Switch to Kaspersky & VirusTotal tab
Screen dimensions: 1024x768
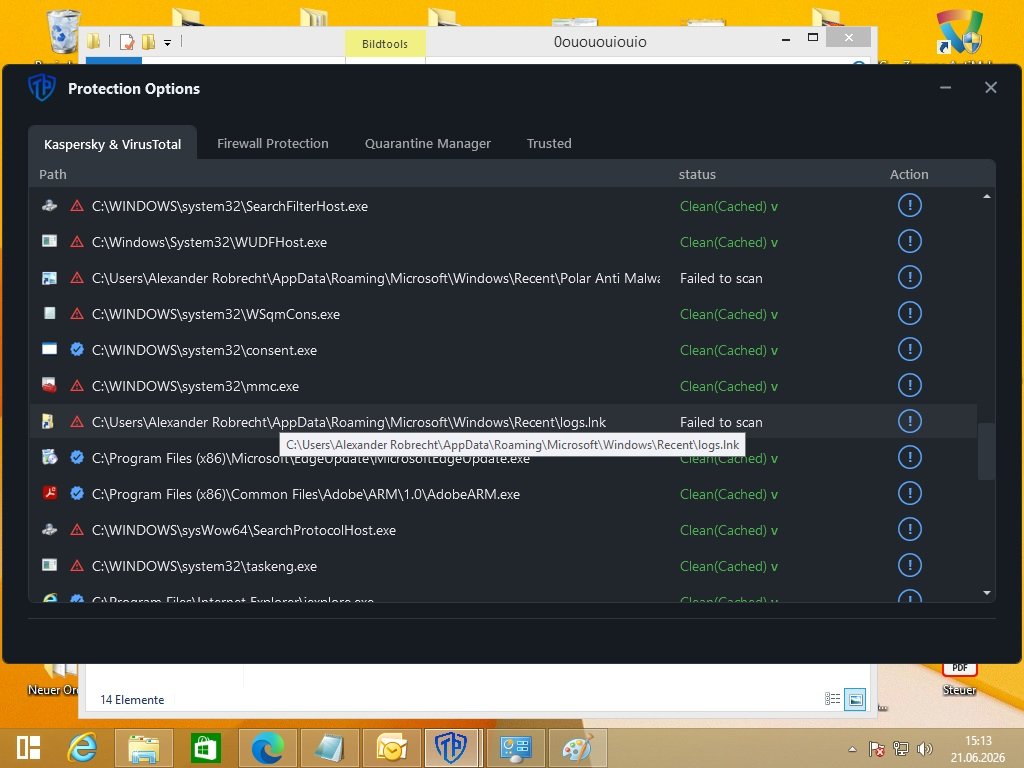[112, 144]
